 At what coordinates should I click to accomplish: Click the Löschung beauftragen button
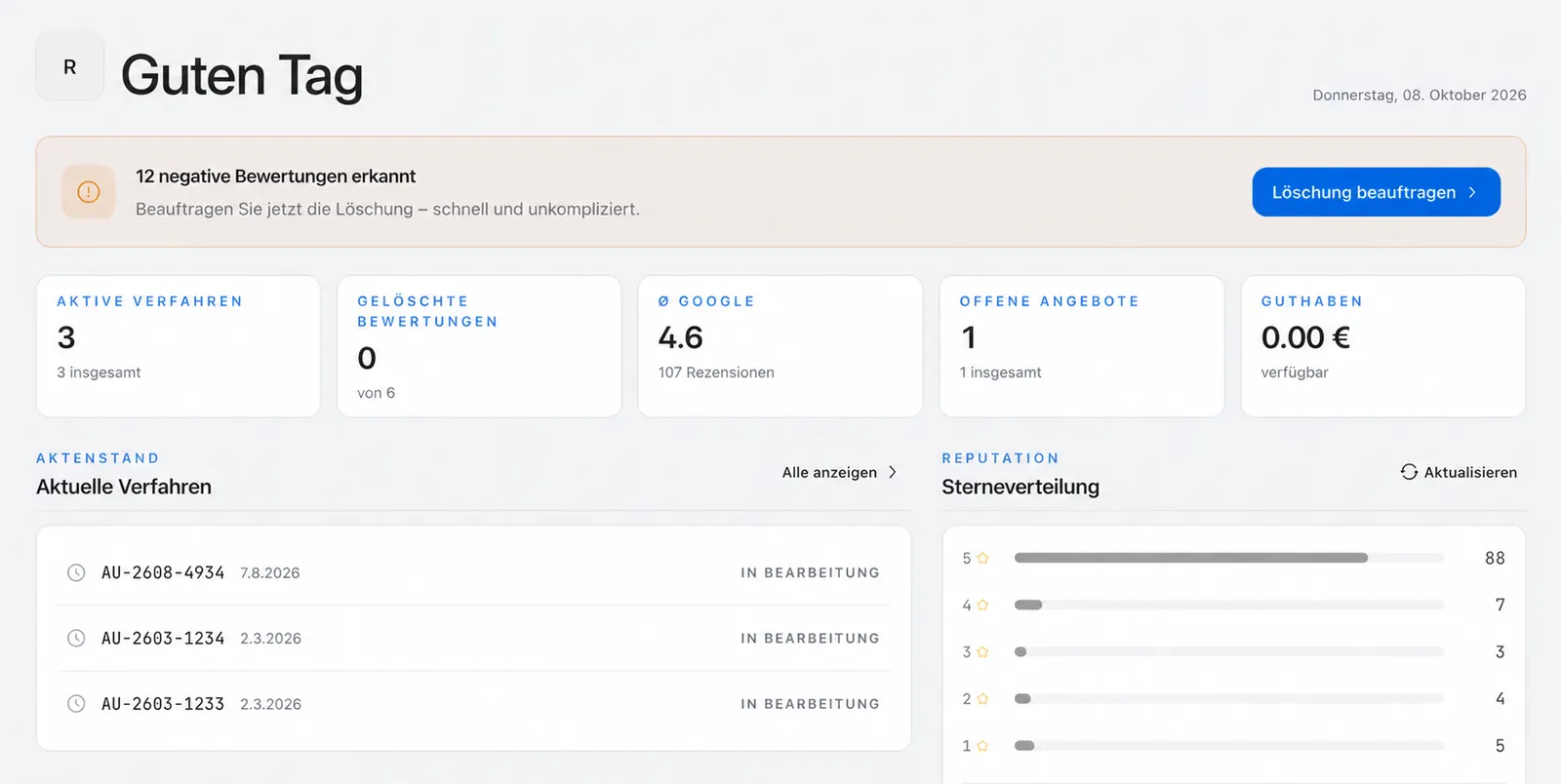click(x=1376, y=192)
